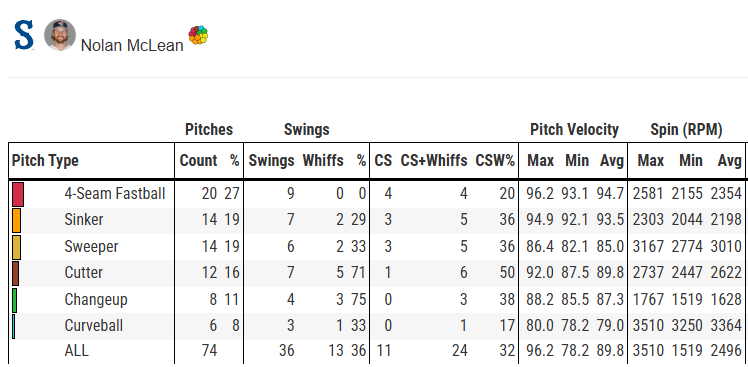Click the blue Curveball color bar

coord(14,326)
